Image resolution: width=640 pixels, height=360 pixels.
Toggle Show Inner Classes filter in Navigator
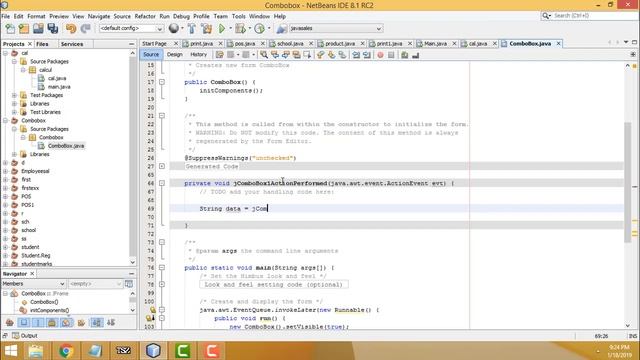[66, 322]
